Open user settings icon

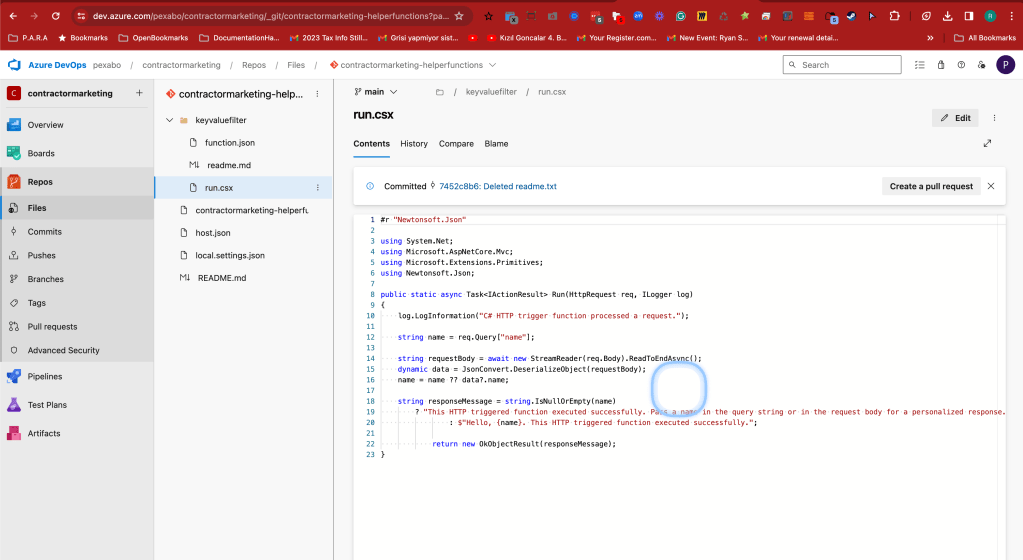click(x=981, y=65)
